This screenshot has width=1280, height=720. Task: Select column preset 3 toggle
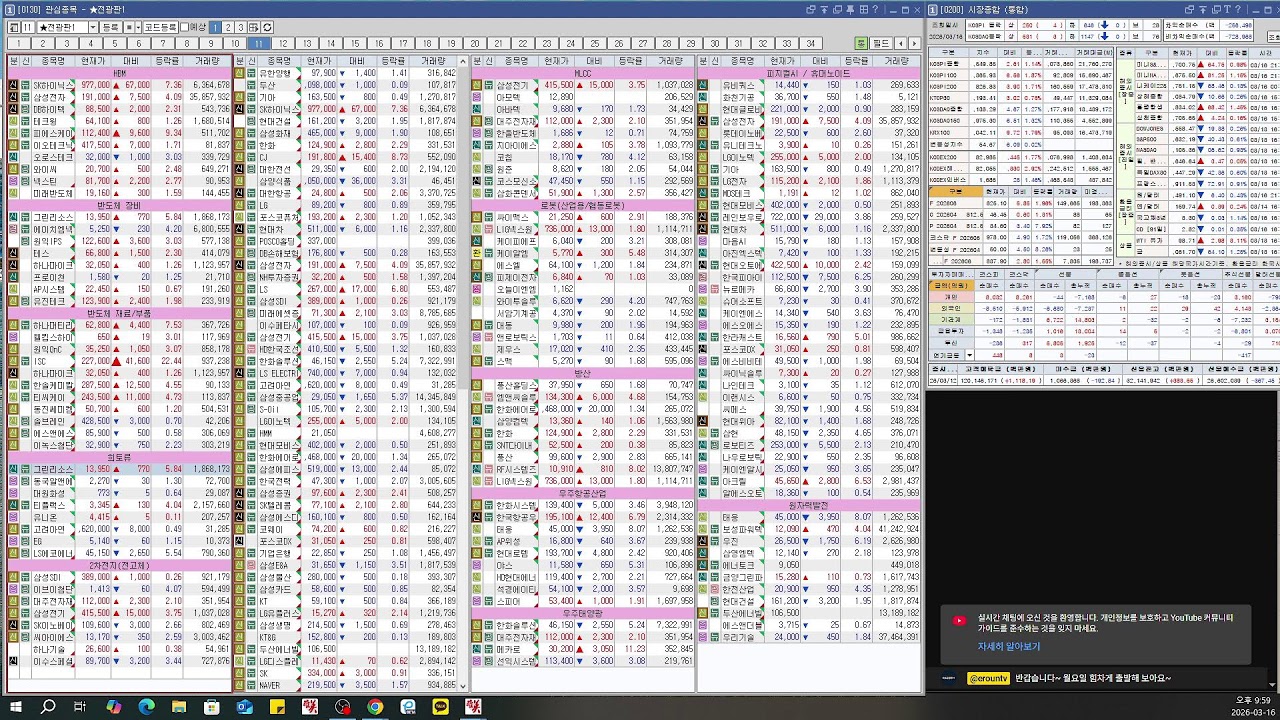tap(241, 27)
